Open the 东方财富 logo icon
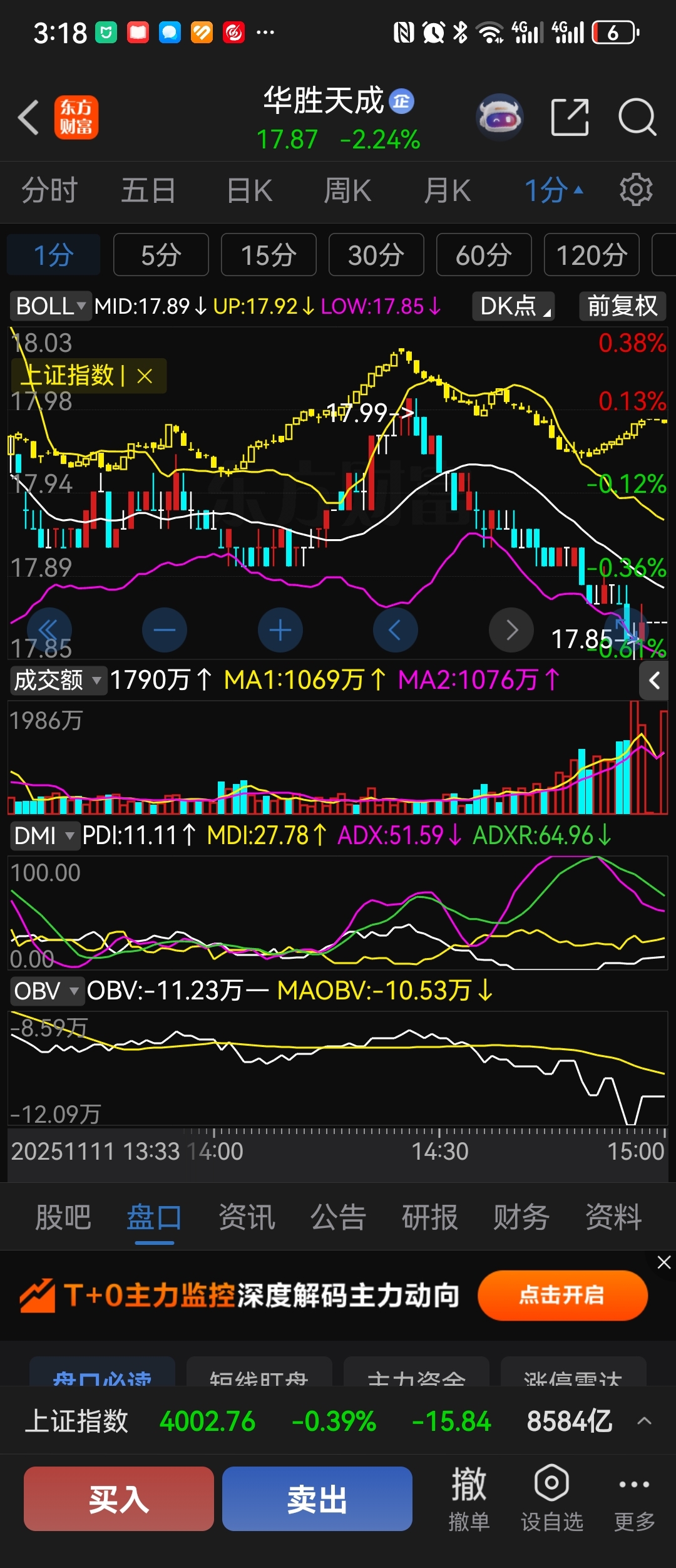This screenshot has height=1568, width=676. (x=76, y=117)
